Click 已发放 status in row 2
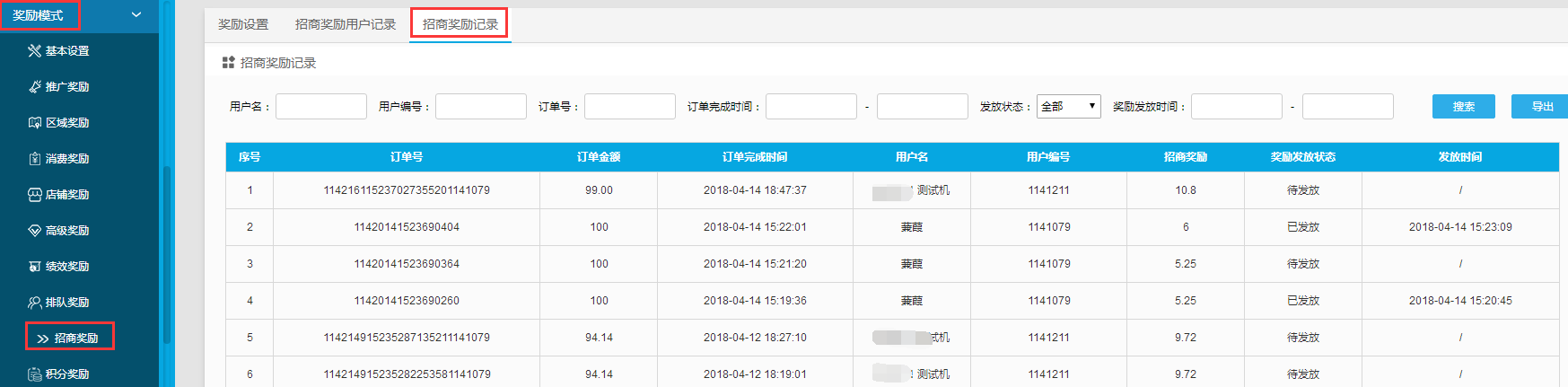The image size is (1568, 387). [x=1303, y=227]
